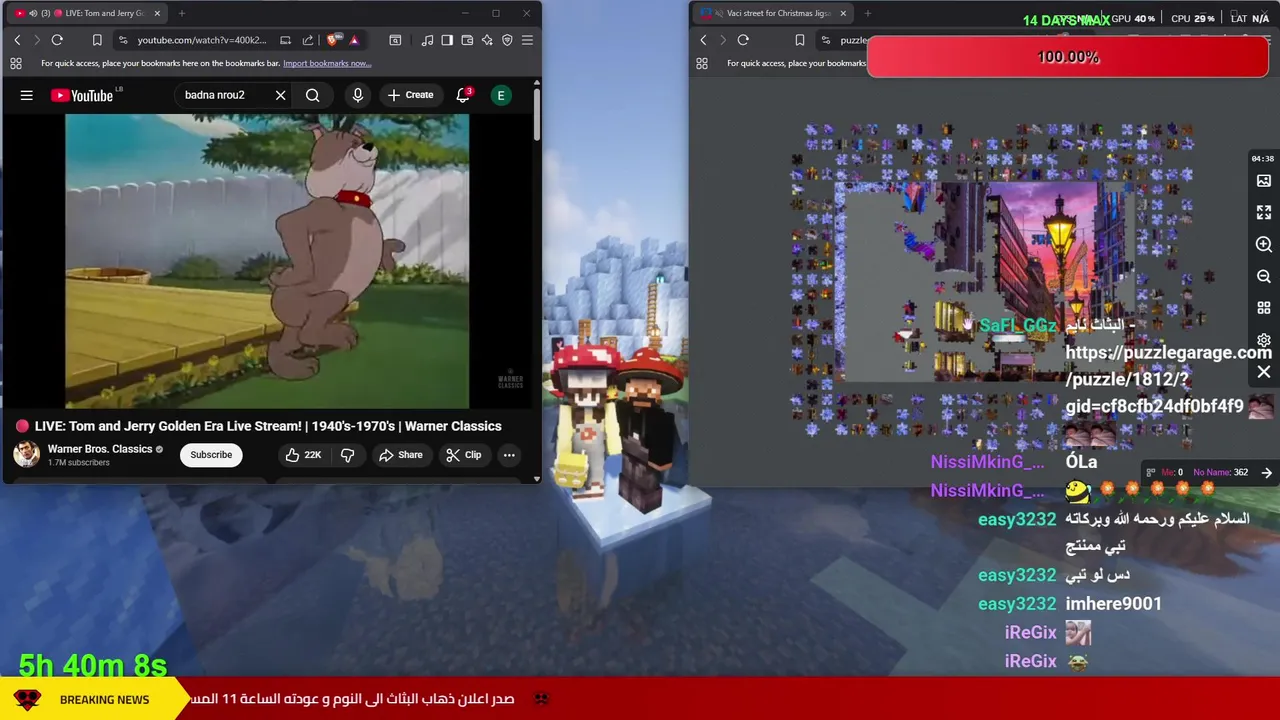1280x720 pixels.
Task: Reload the YouTube page
Action: [57, 40]
